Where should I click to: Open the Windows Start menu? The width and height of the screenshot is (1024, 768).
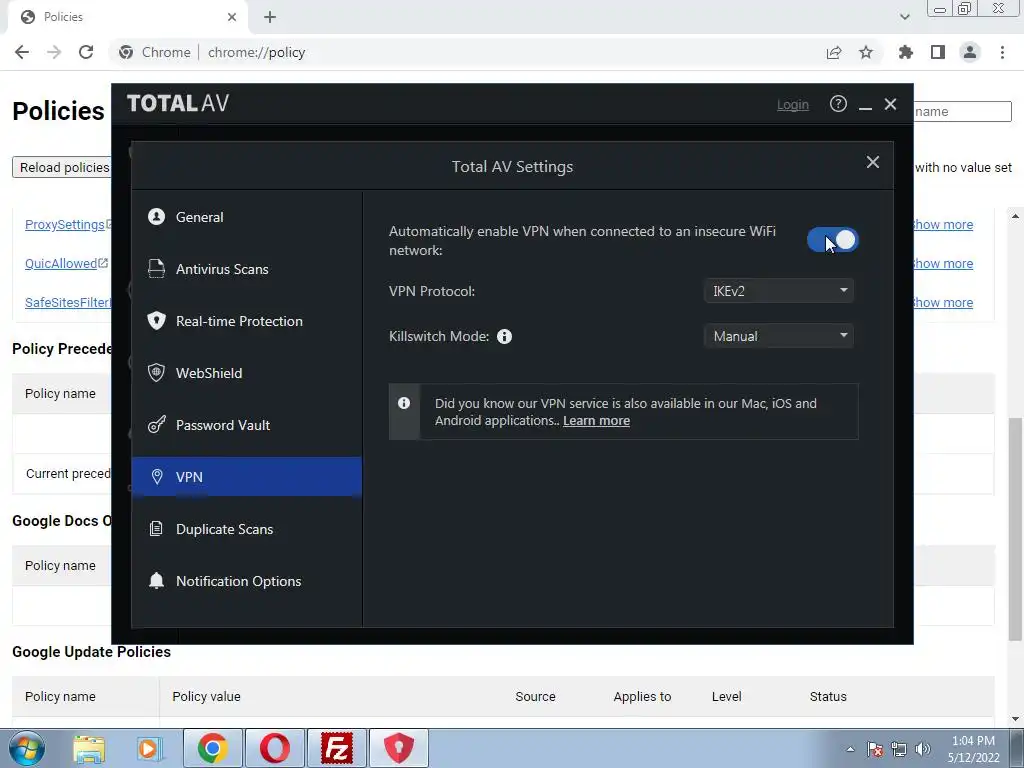click(27, 748)
